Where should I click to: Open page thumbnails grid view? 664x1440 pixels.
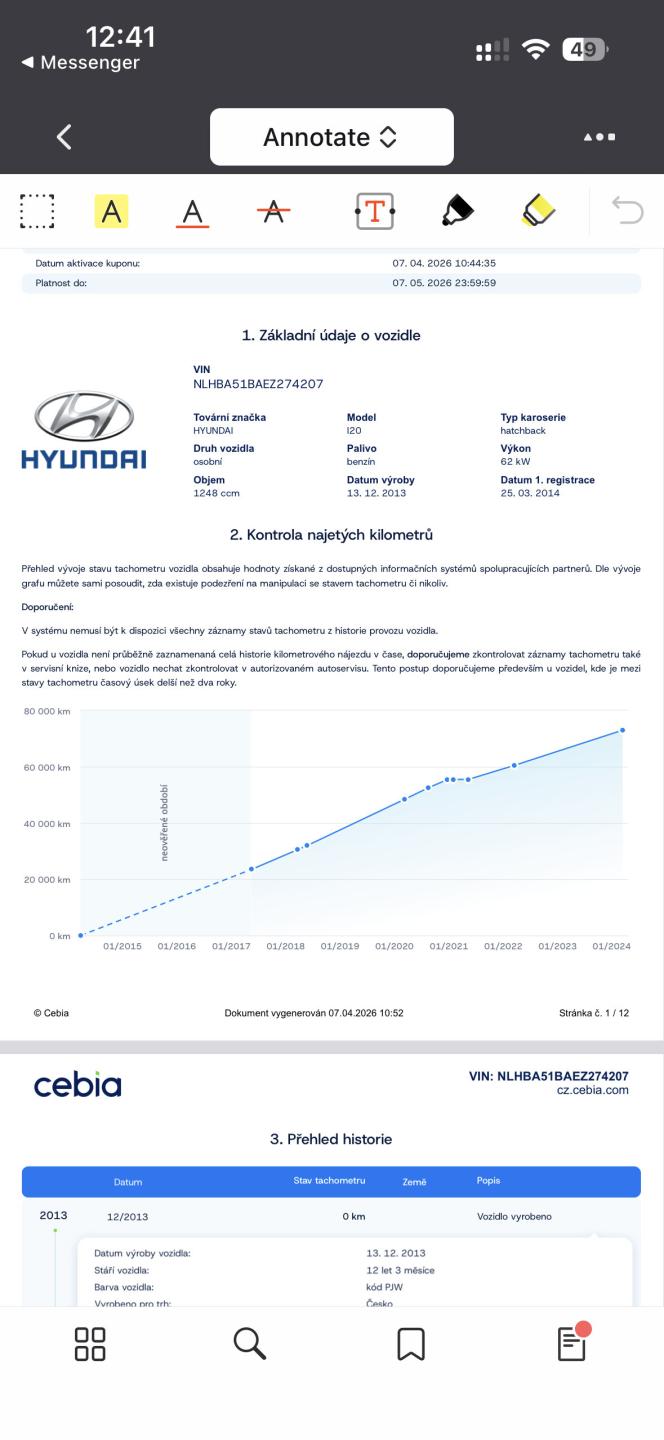(x=90, y=1343)
